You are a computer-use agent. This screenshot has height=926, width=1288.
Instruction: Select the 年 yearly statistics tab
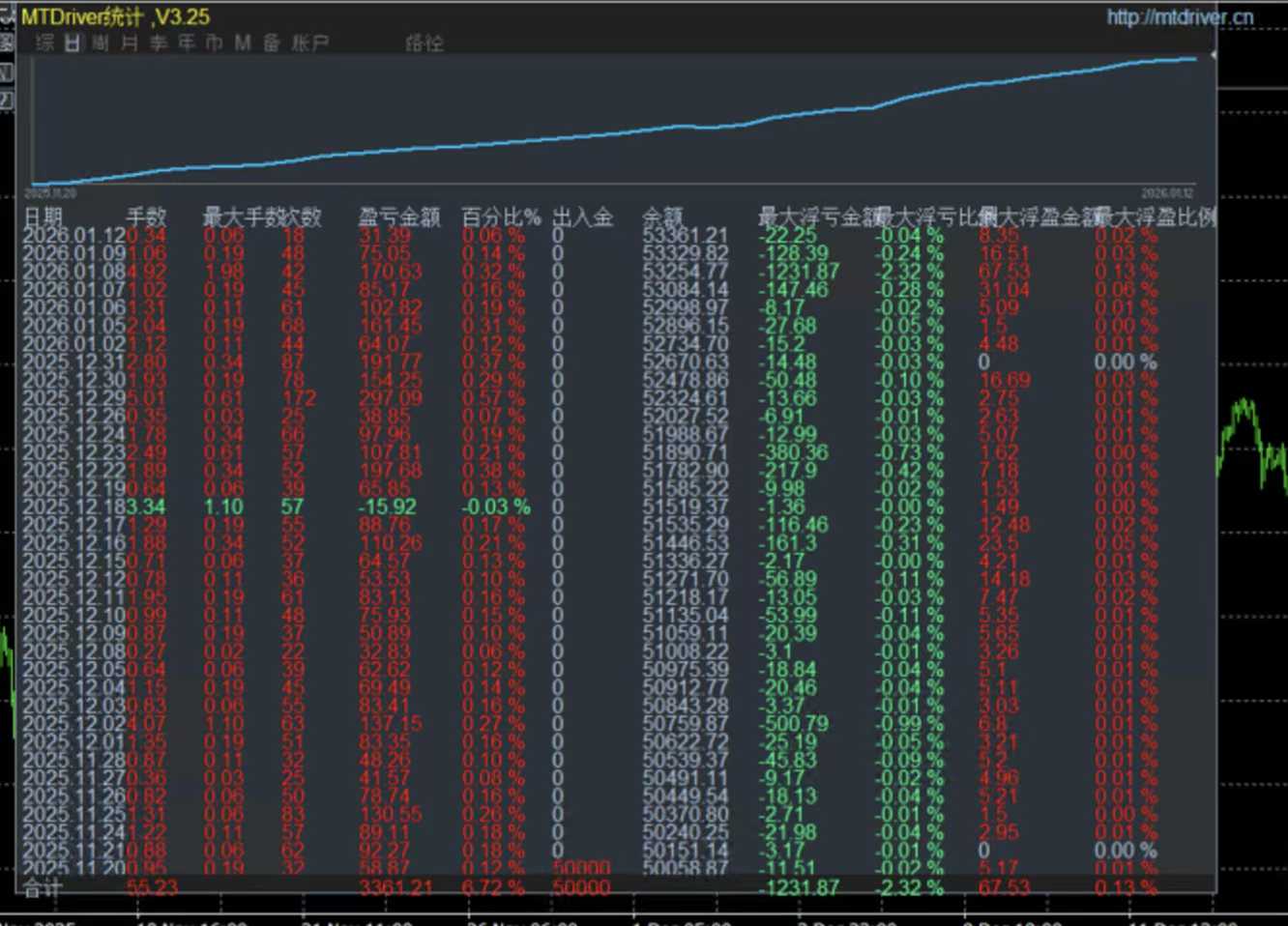[187, 43]
